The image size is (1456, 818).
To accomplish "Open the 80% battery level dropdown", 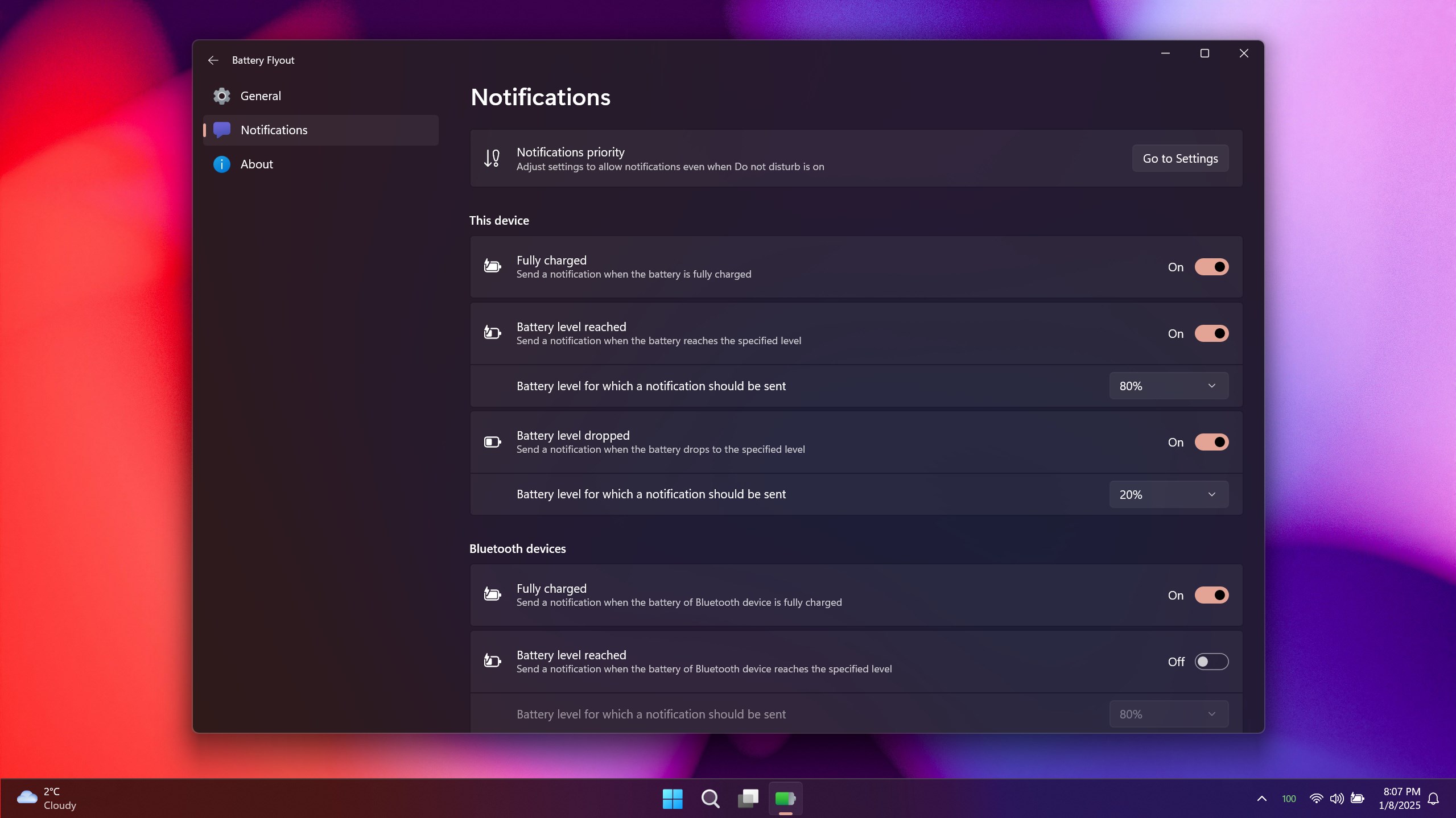I will 1168,386.
